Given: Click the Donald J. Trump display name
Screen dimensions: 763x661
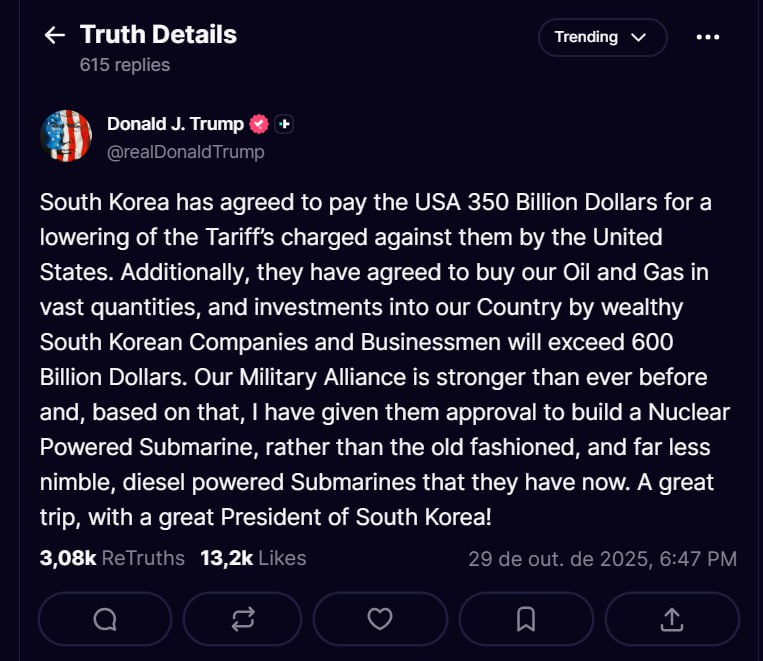Looking at the screenshot, I should point(175,124).
